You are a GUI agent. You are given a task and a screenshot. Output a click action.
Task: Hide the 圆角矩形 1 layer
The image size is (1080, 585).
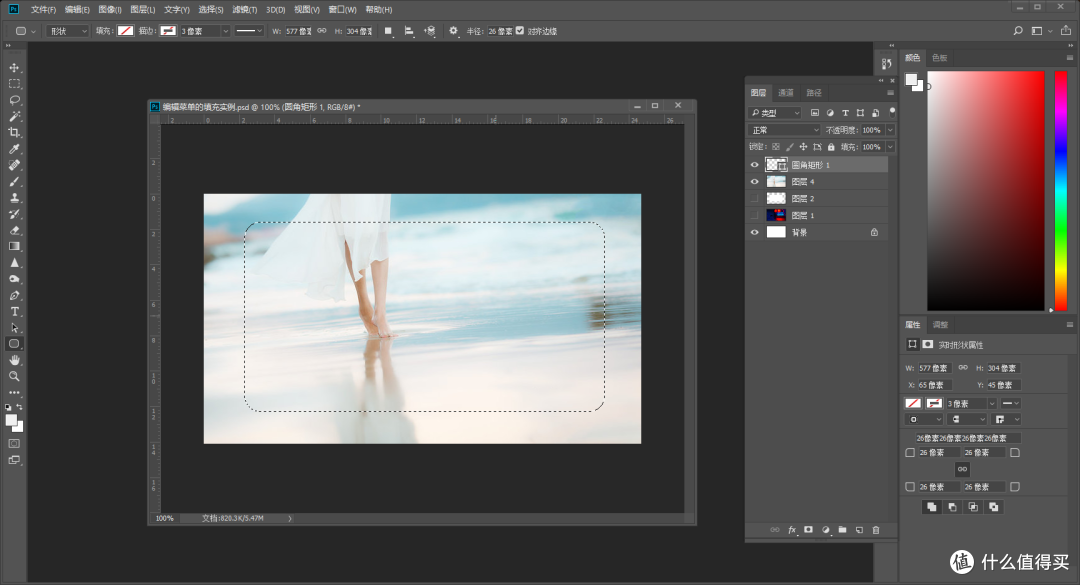755,164
